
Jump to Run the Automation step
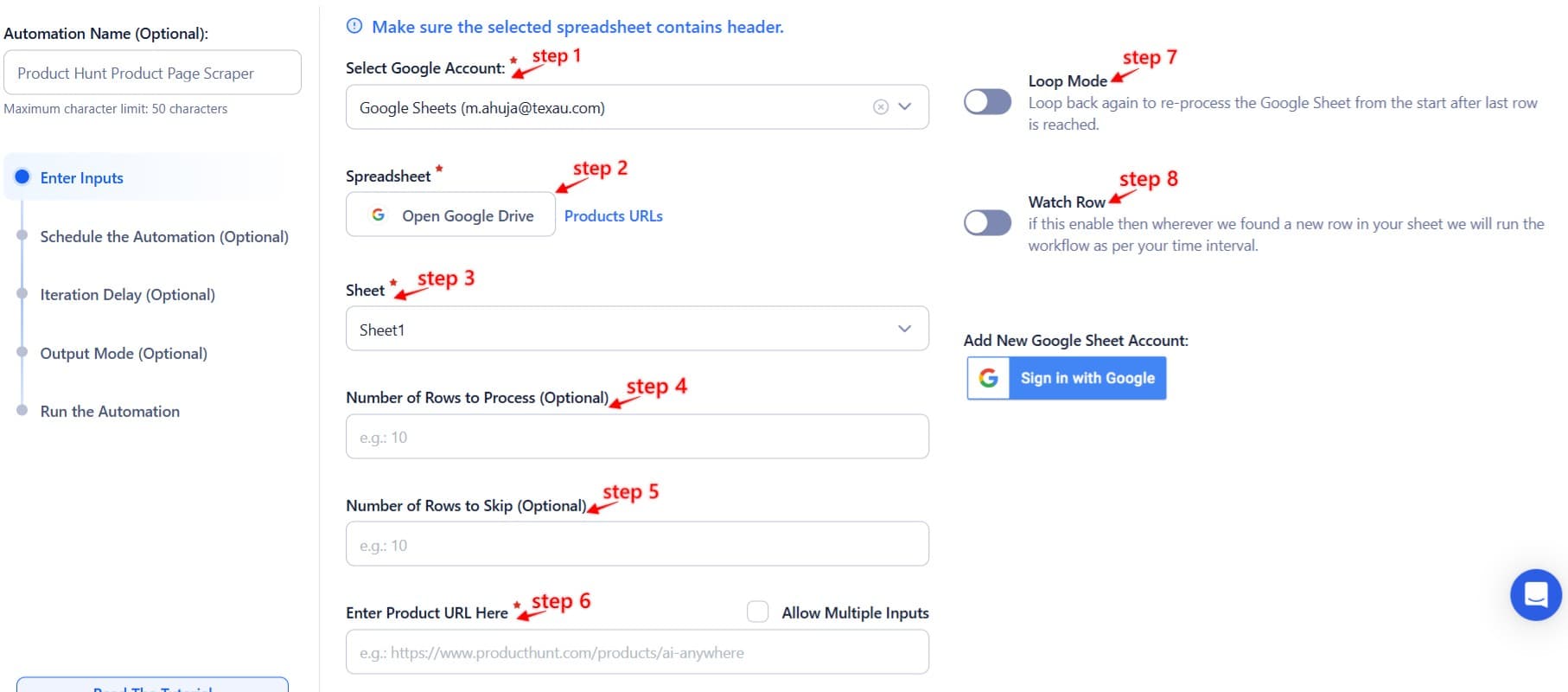[x=110, y=411]
